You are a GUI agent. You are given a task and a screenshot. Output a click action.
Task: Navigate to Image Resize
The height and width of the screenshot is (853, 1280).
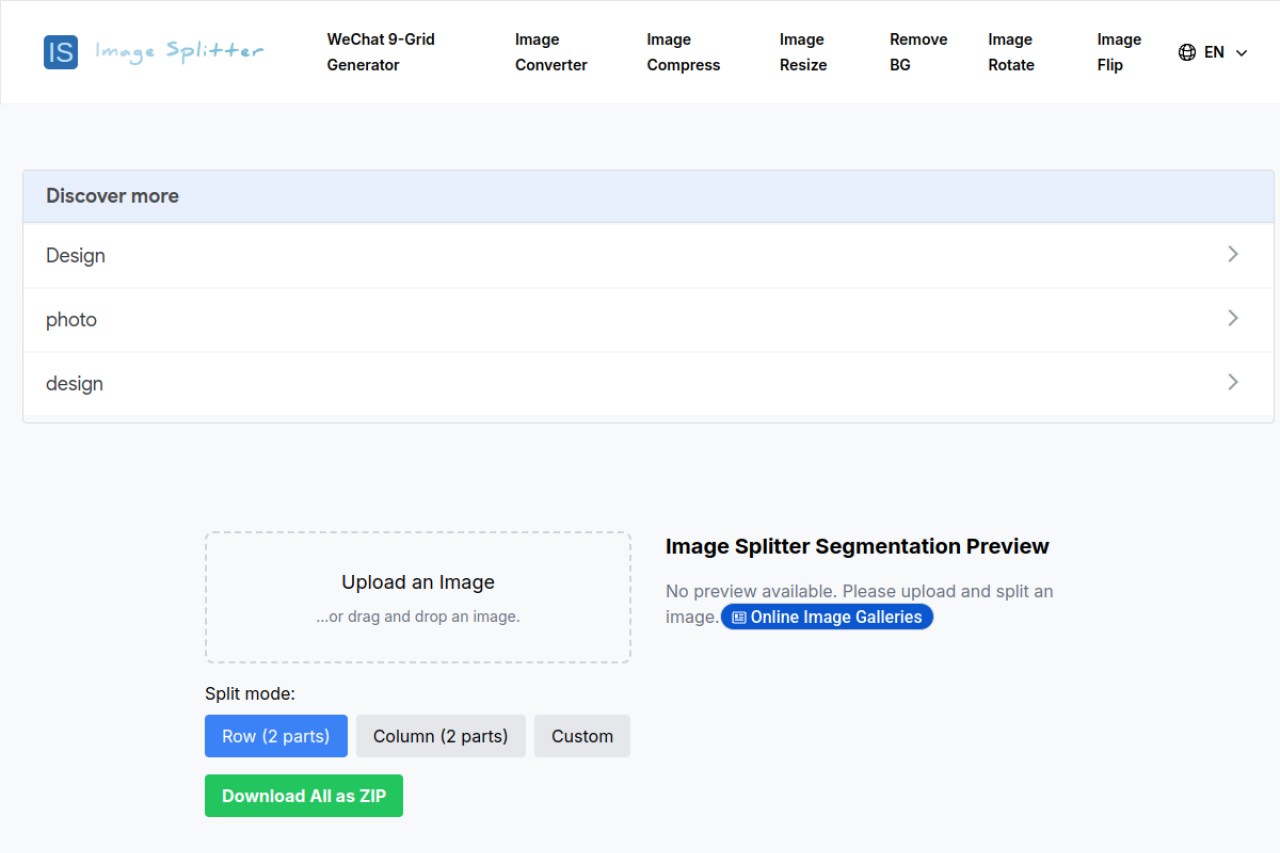tap(803, 52)
